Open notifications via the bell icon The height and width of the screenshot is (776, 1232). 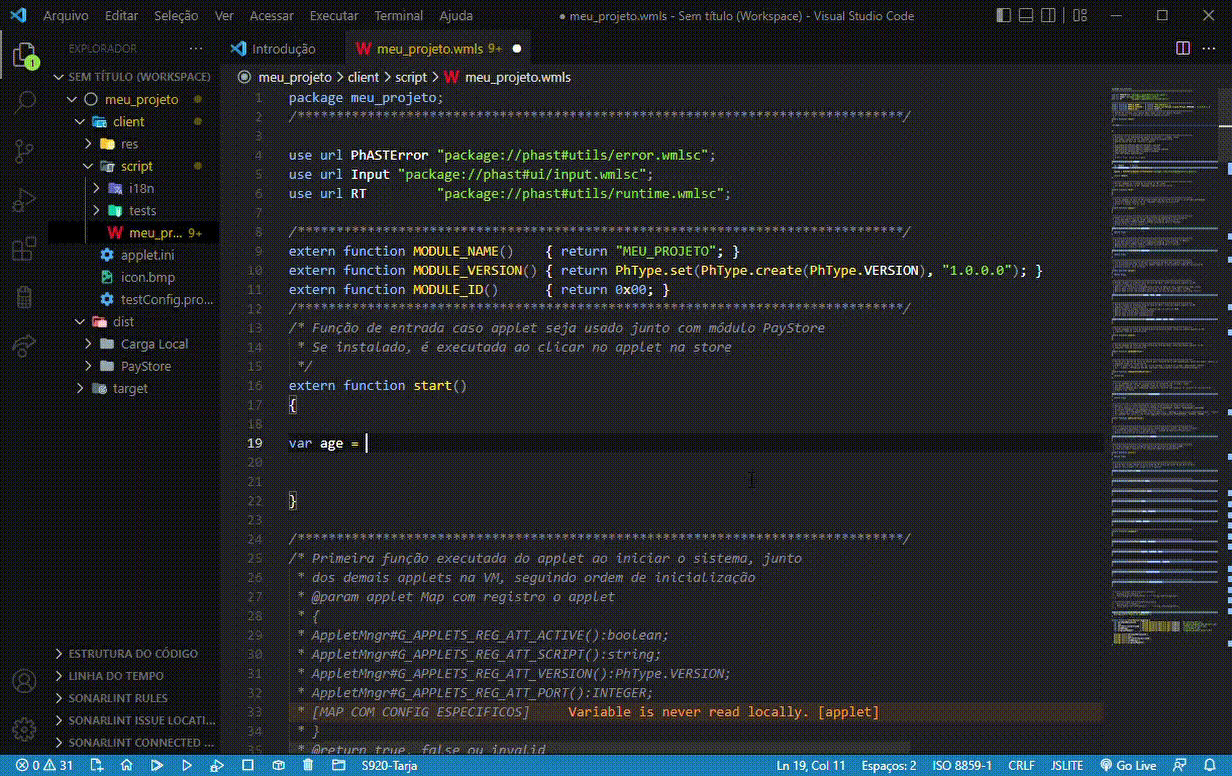[x=1210, y=765]
